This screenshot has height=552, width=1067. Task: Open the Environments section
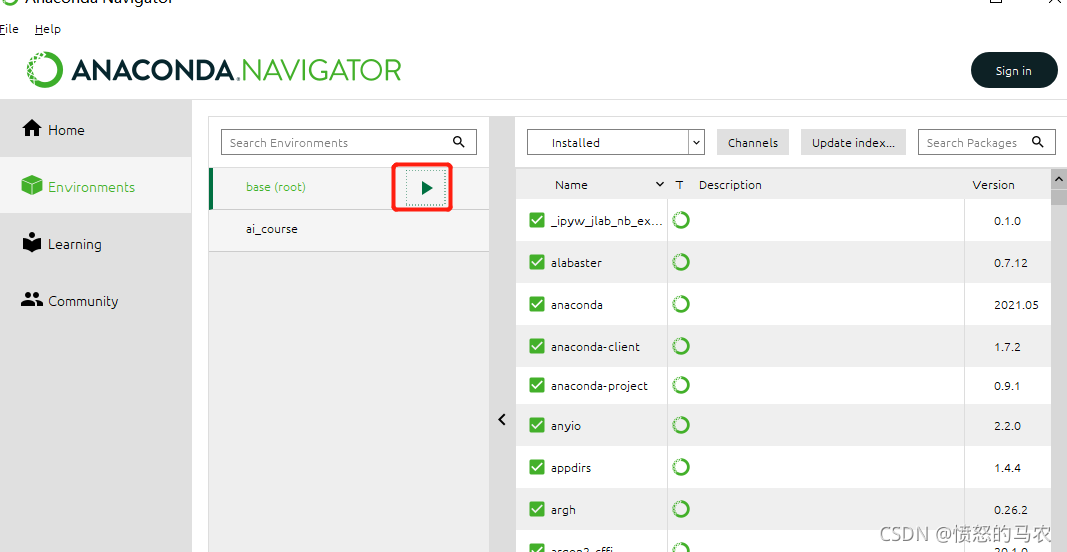click(x=95, y=186)
